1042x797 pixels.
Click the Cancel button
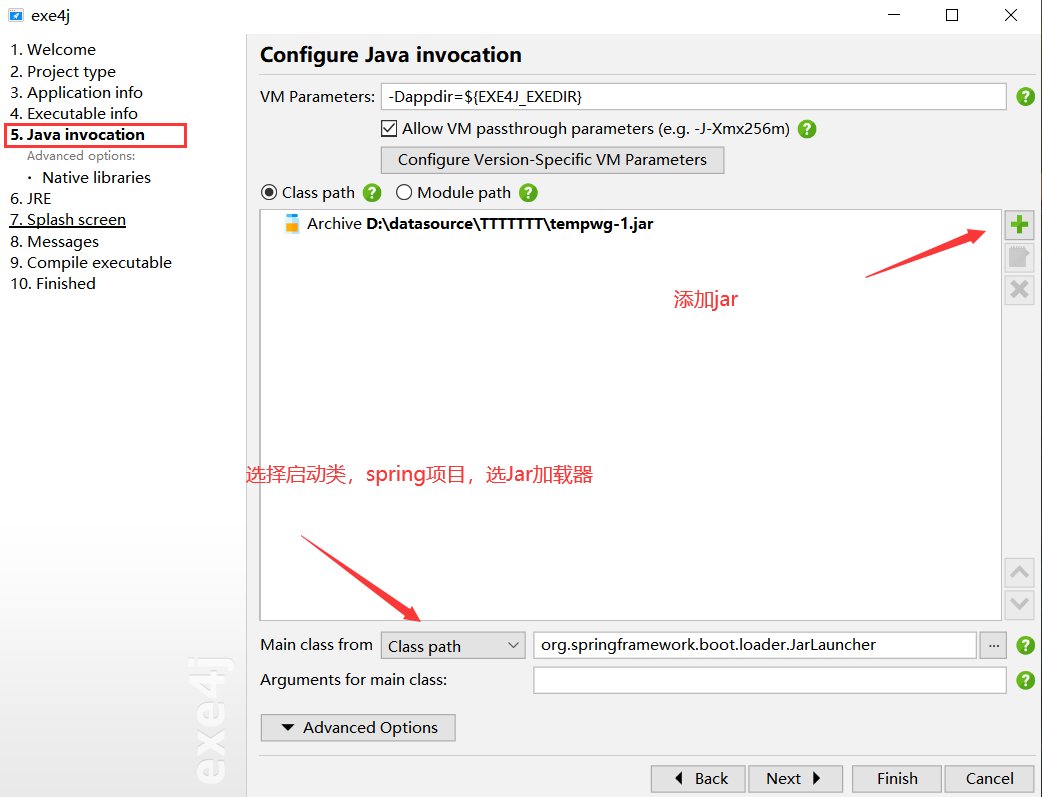point(990,778)
